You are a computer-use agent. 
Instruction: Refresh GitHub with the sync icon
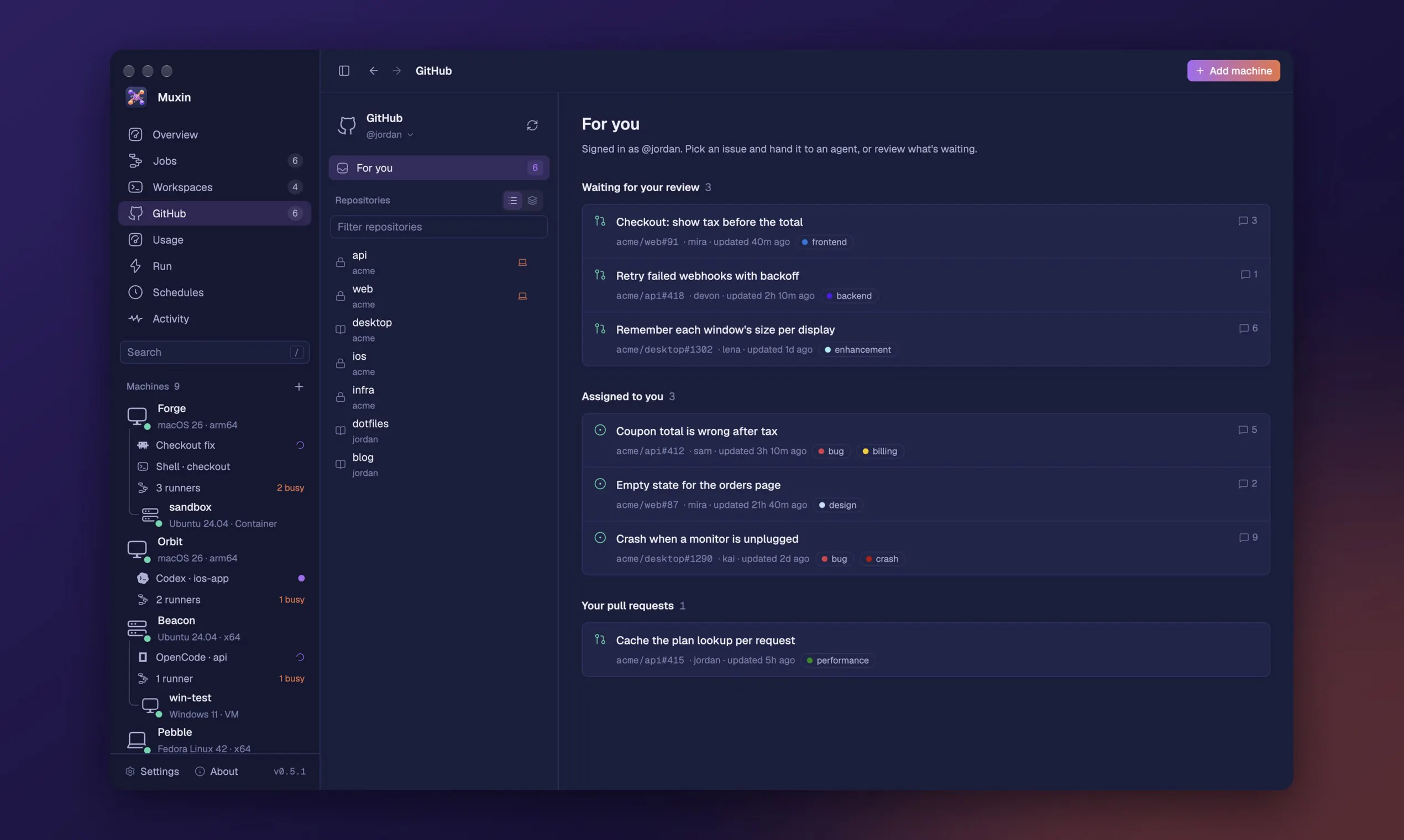point(532,125)
